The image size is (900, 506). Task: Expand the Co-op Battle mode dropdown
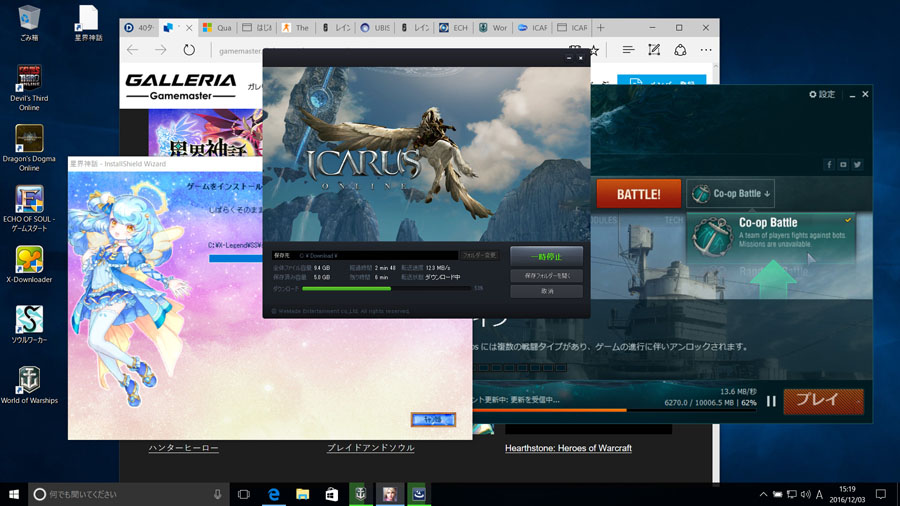coord(730,194)
